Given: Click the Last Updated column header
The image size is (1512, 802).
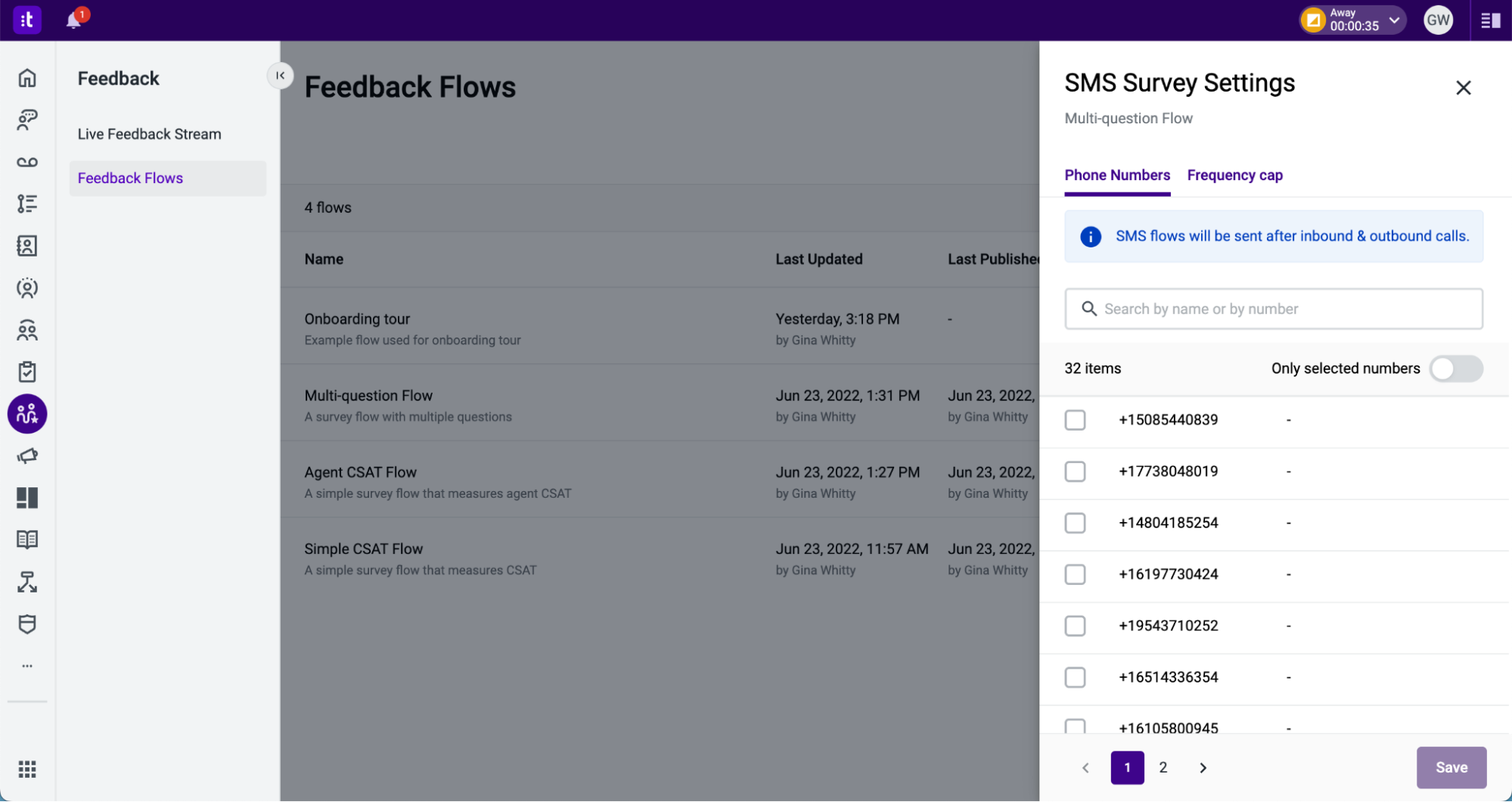Looking at the screenshot, I should pos(818,260).
